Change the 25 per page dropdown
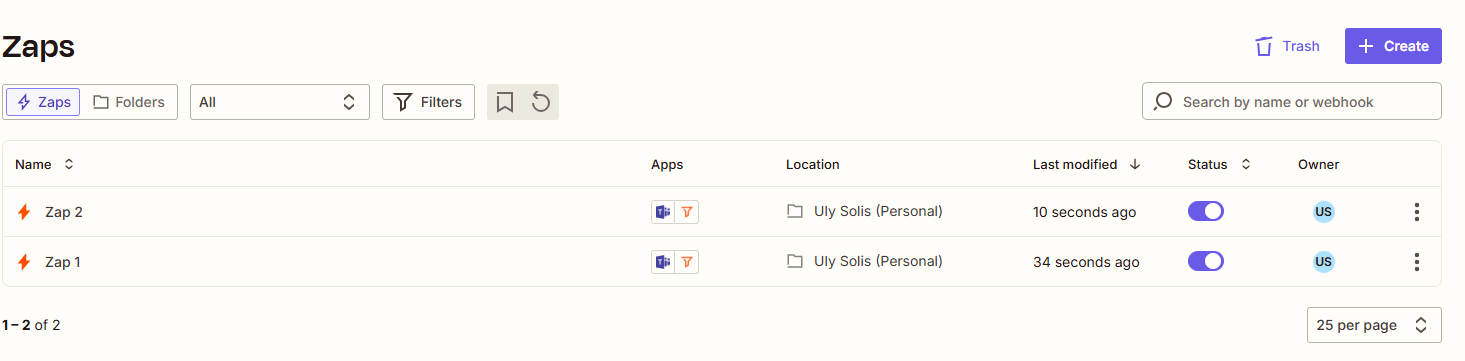 (x=1374, y=325)
